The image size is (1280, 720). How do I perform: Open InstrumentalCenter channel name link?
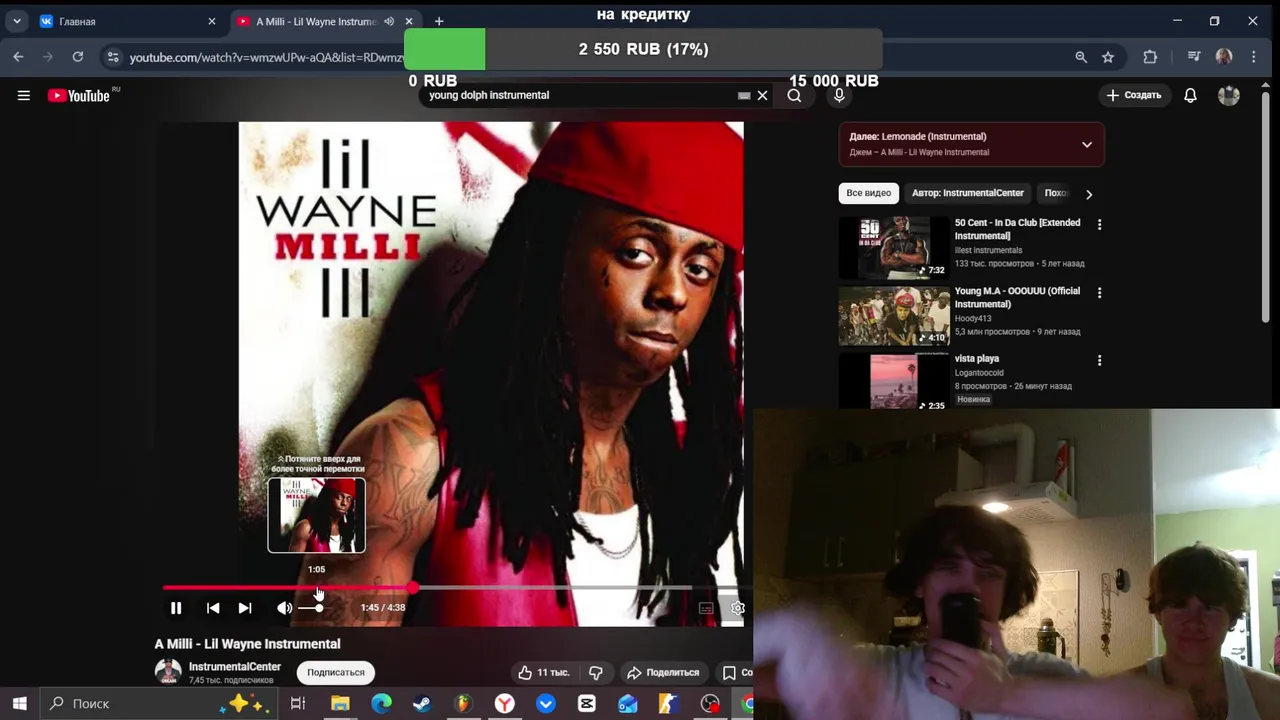235,667
